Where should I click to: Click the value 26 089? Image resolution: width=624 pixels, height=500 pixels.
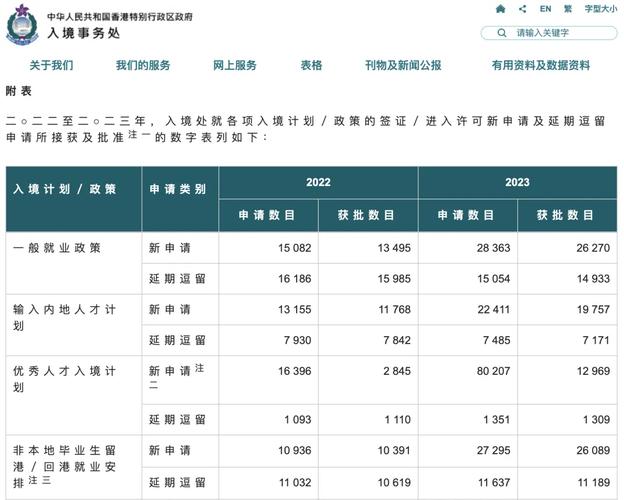coord(593,450)
